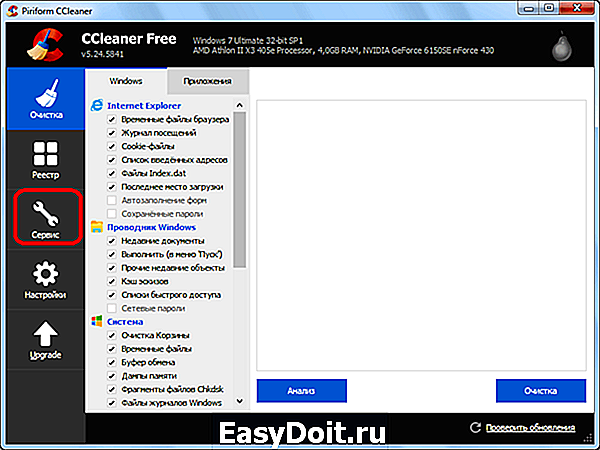
Task: Select Система section header
Action: (125, 322)
